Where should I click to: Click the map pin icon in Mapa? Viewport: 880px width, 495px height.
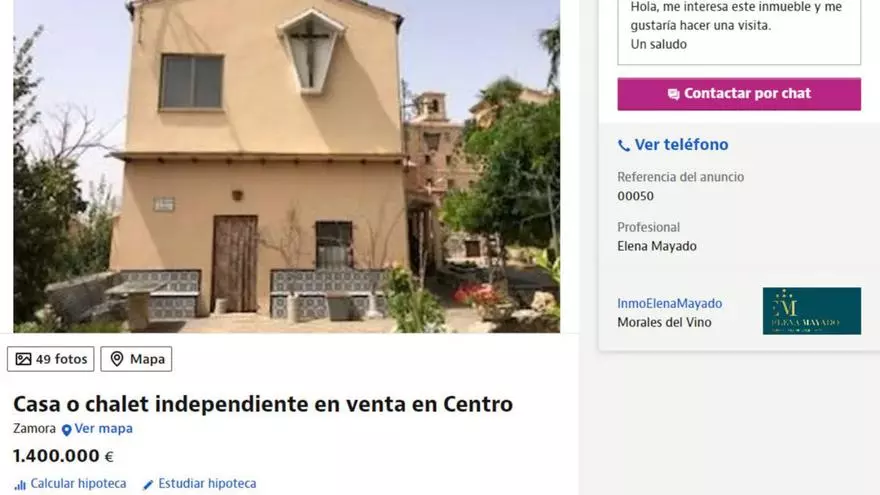click(117, 359)
